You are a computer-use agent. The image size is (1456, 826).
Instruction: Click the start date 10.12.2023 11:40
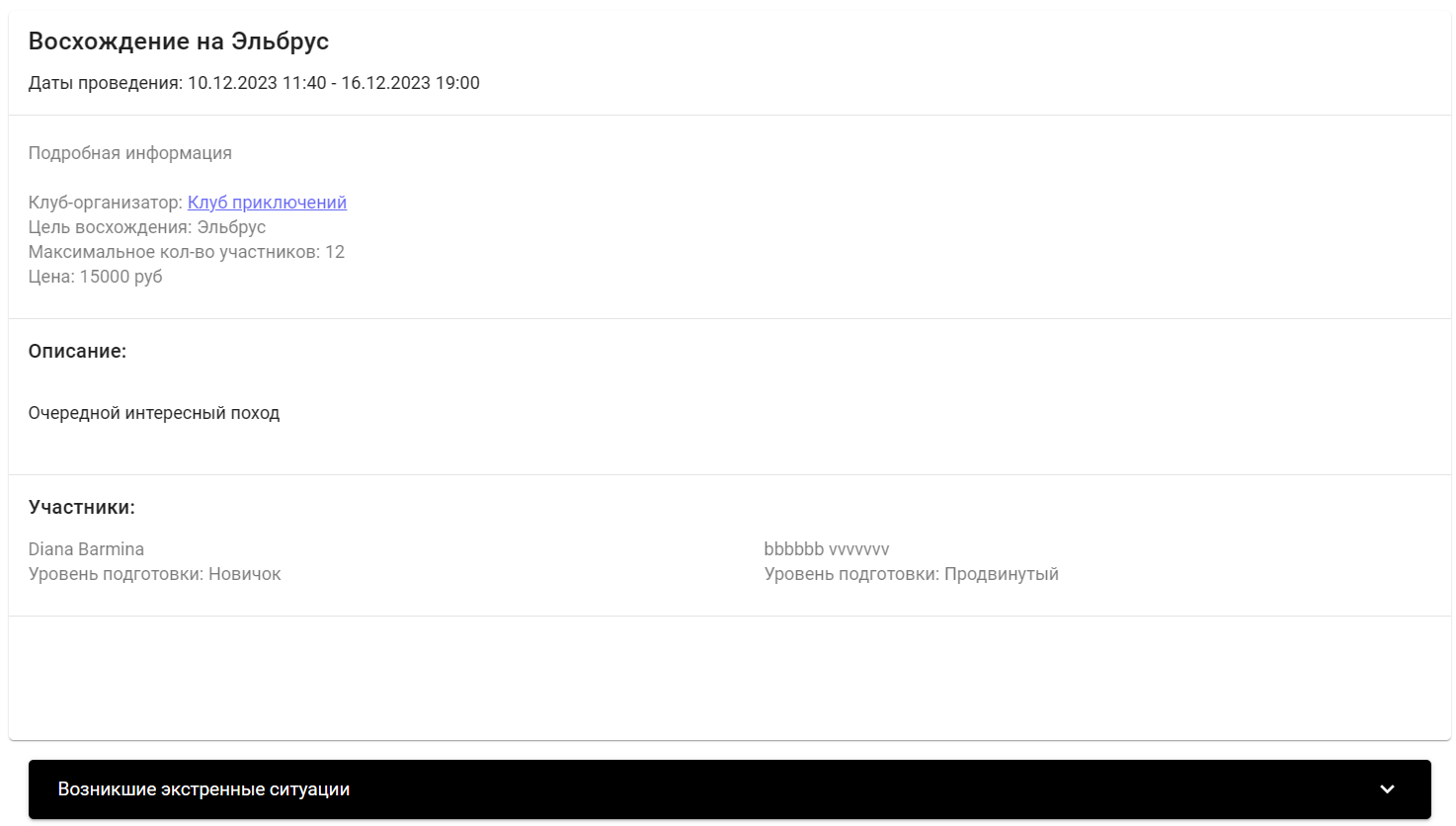tap(257, 83)
